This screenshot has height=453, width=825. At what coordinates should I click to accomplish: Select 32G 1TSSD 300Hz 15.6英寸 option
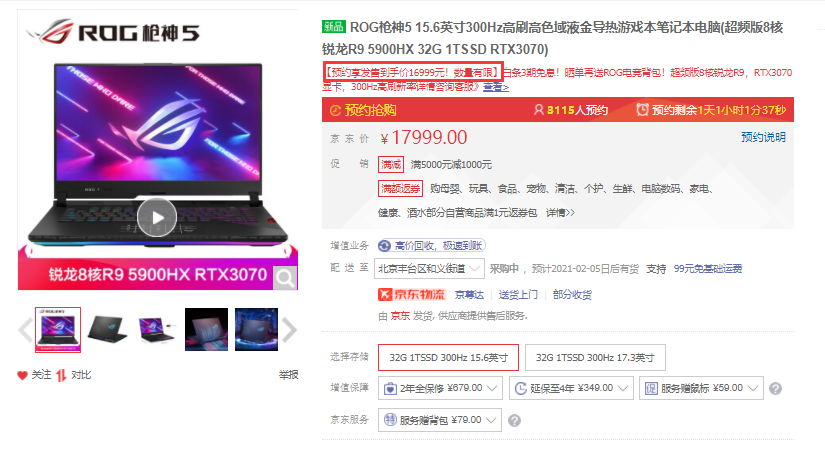pos(448,358)
